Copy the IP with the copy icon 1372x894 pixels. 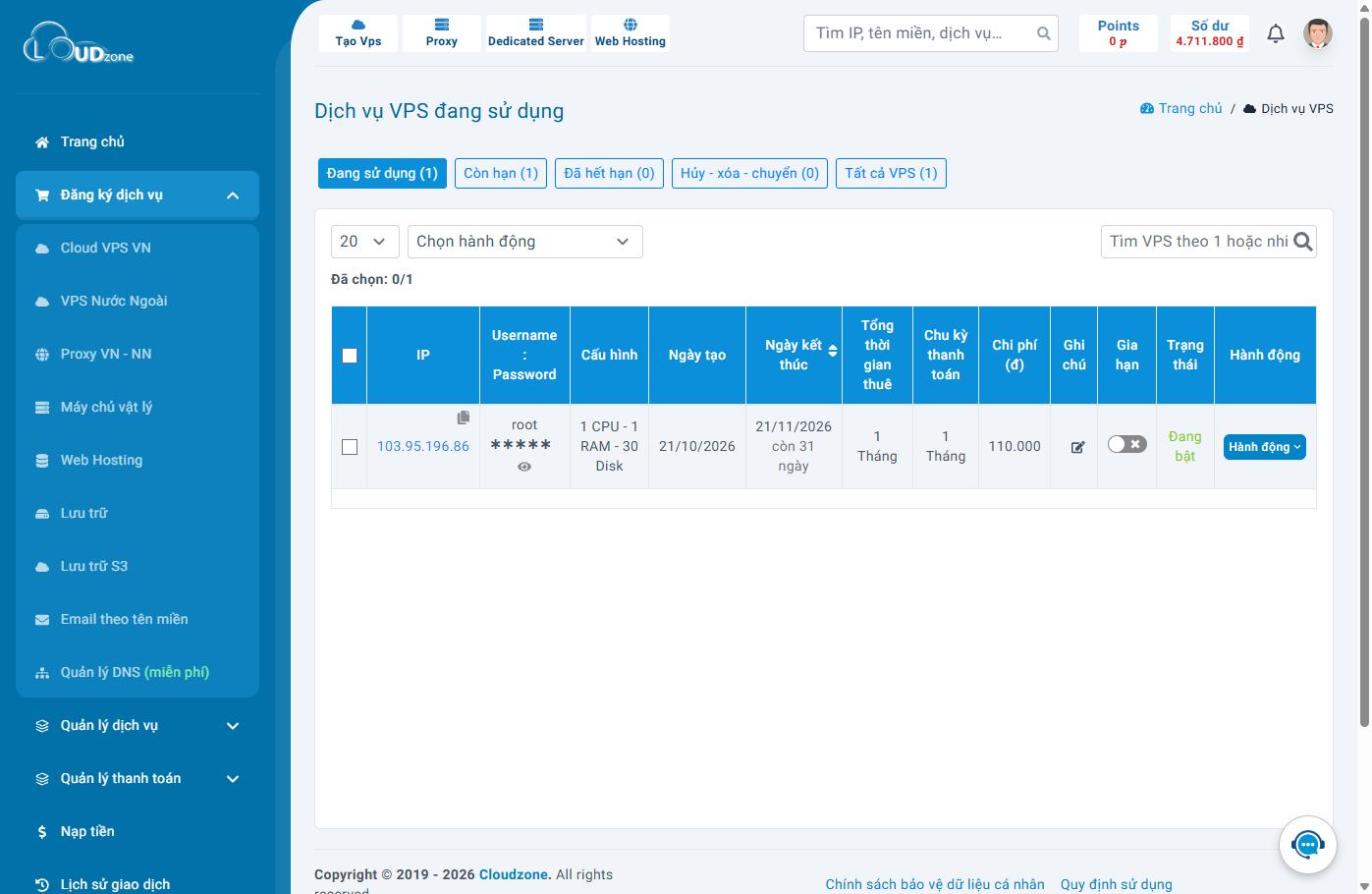pyautogui.click(x=463, y=418)
